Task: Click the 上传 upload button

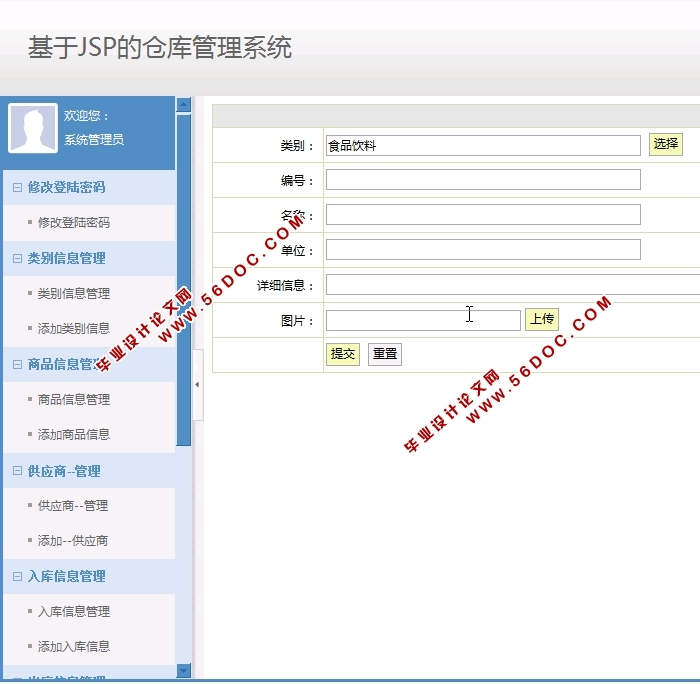Action: tap(541, 319)
